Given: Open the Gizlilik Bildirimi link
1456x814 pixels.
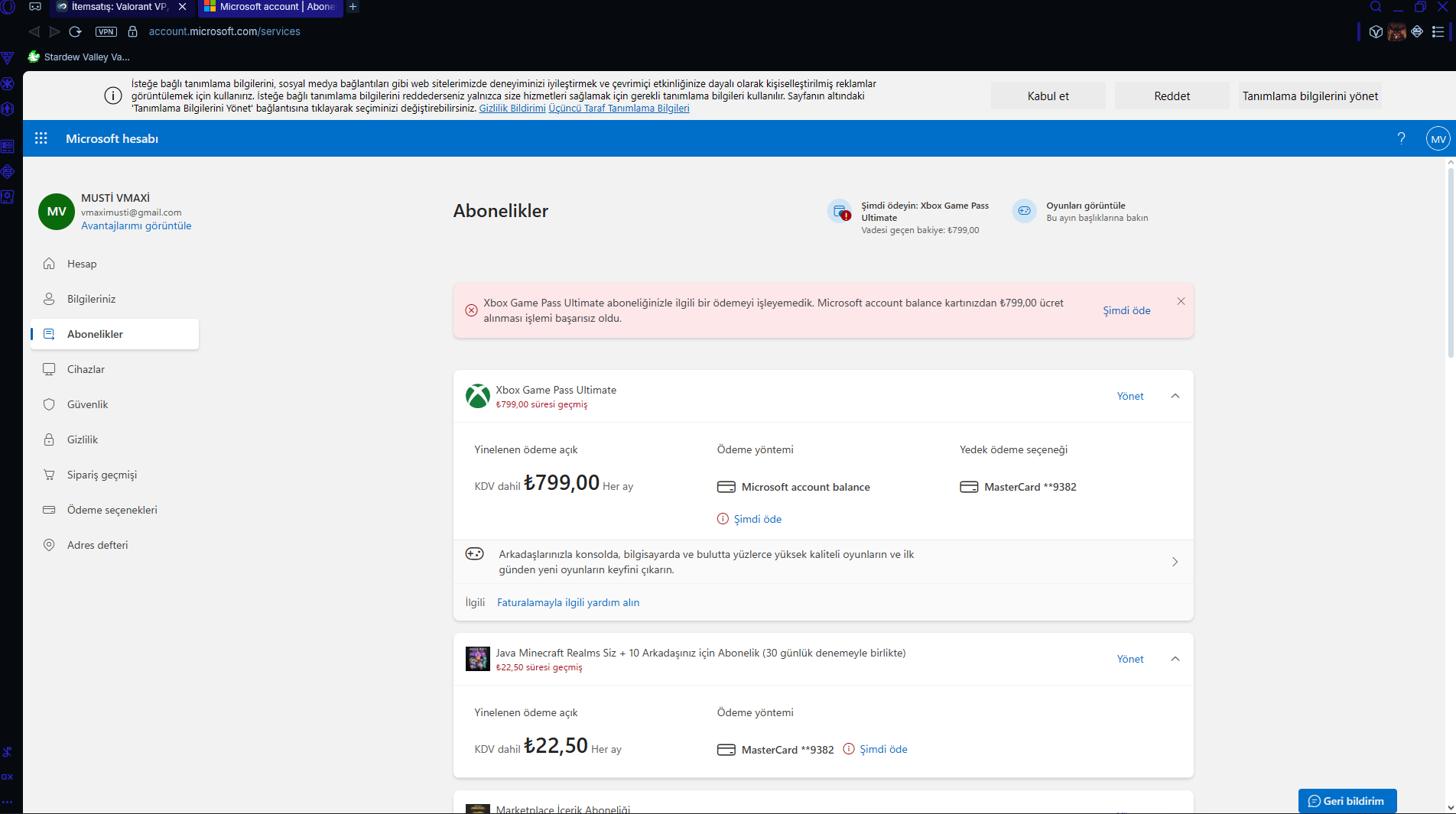Looking at the screenshot, I should (512, 109).
